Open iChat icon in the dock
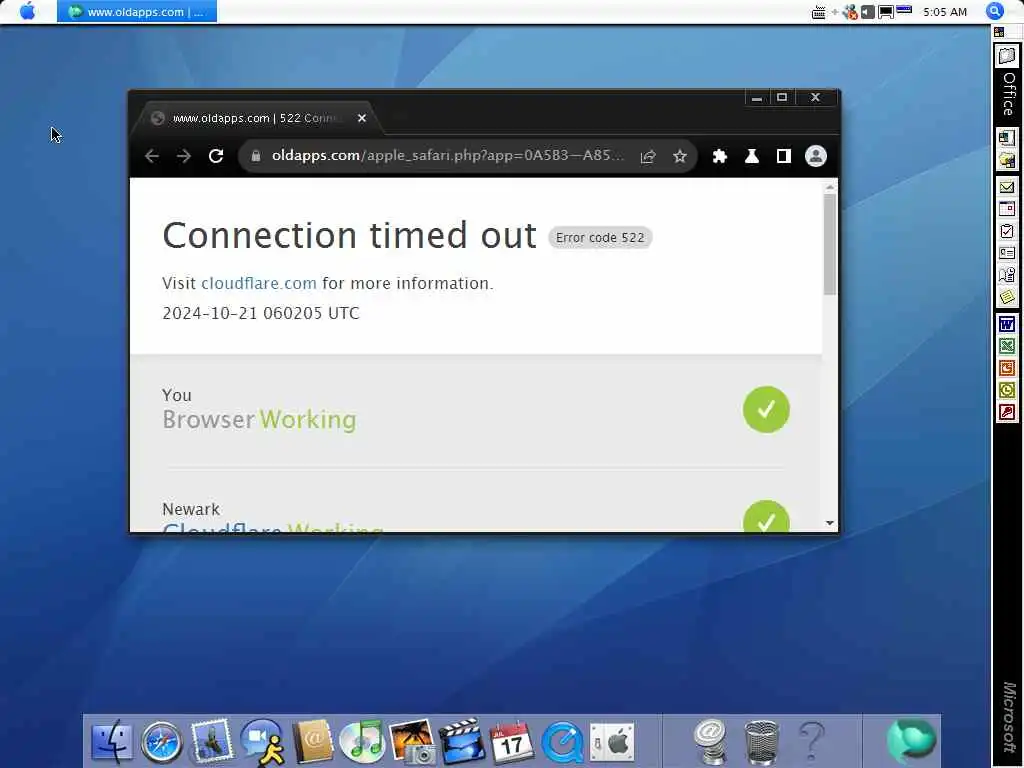Screen dimensions: 1024x768 click(263, 742)
